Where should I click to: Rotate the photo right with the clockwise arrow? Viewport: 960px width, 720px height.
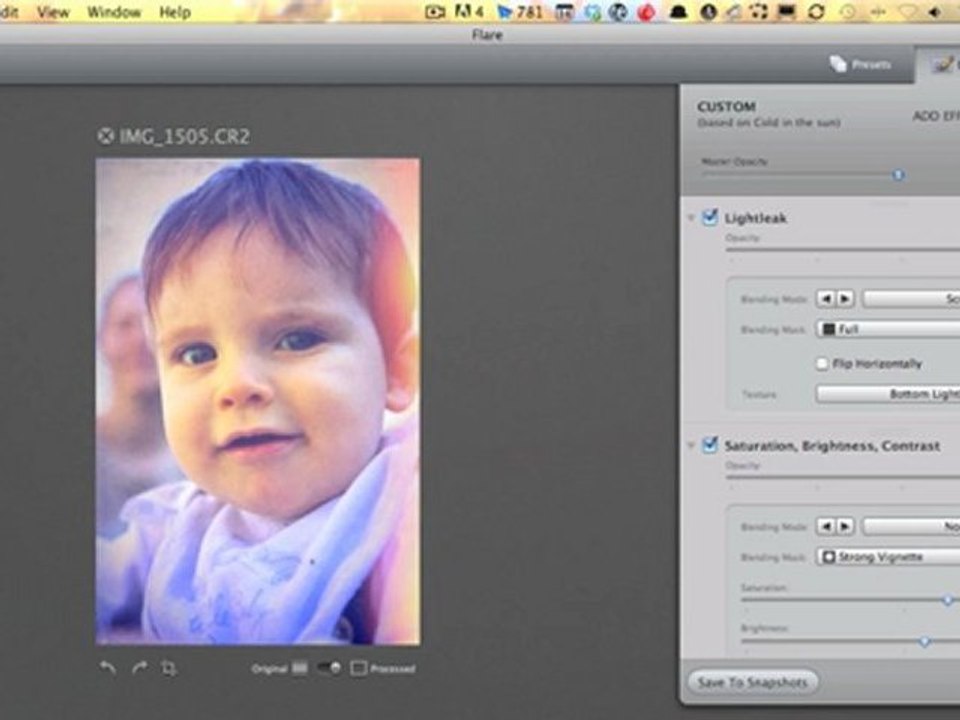point(140,668)
